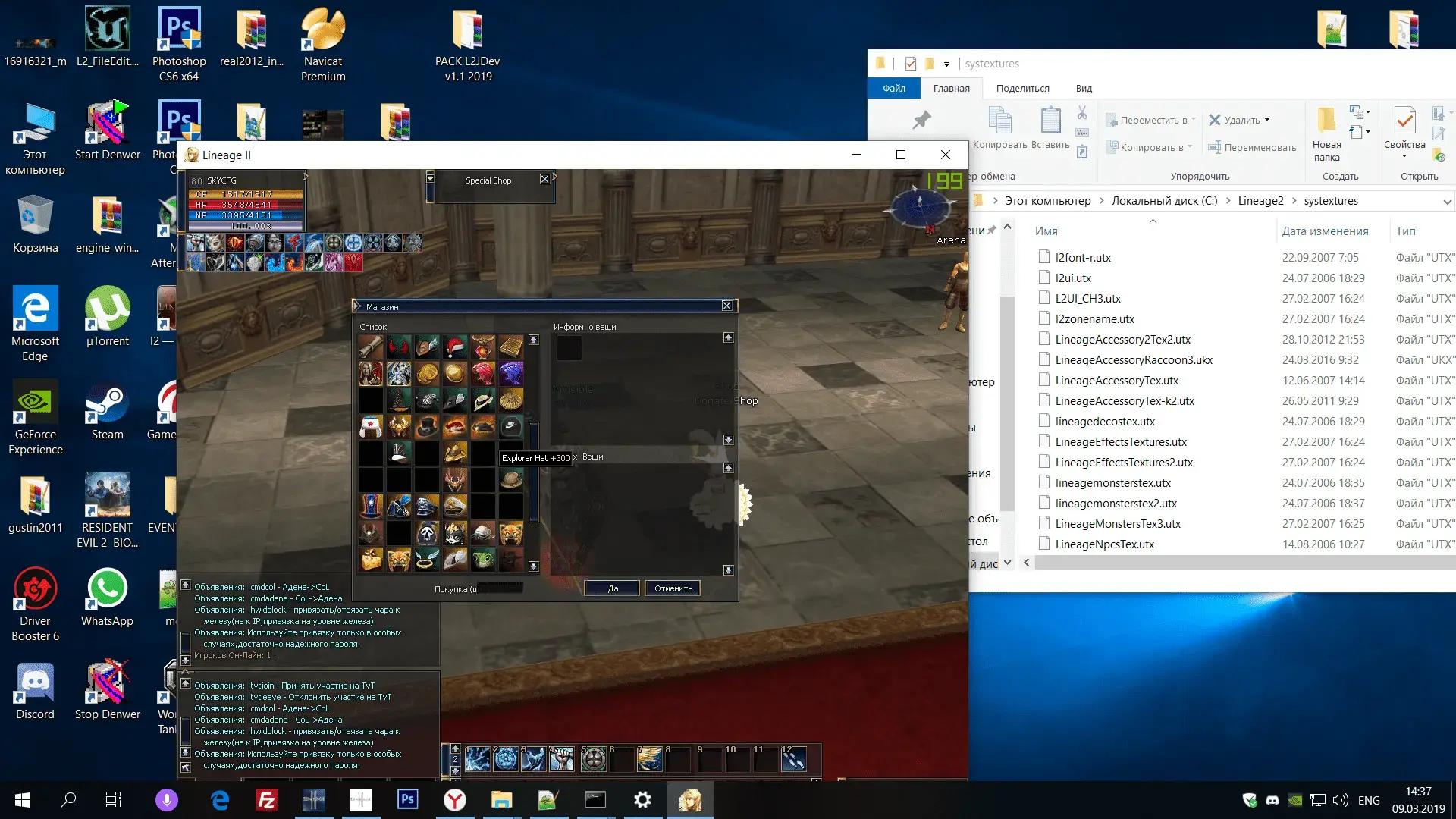This screenshot has height=819, width=1456.
Task: Click Новая папка button
Action: (x=1326, y=133)
